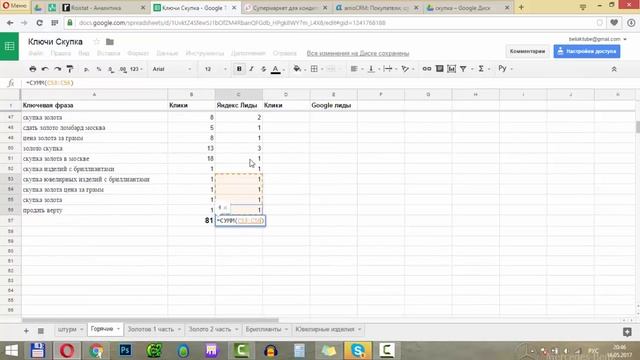
Task: Click the Ру input tools icon
Action: [x=502, y=69]
